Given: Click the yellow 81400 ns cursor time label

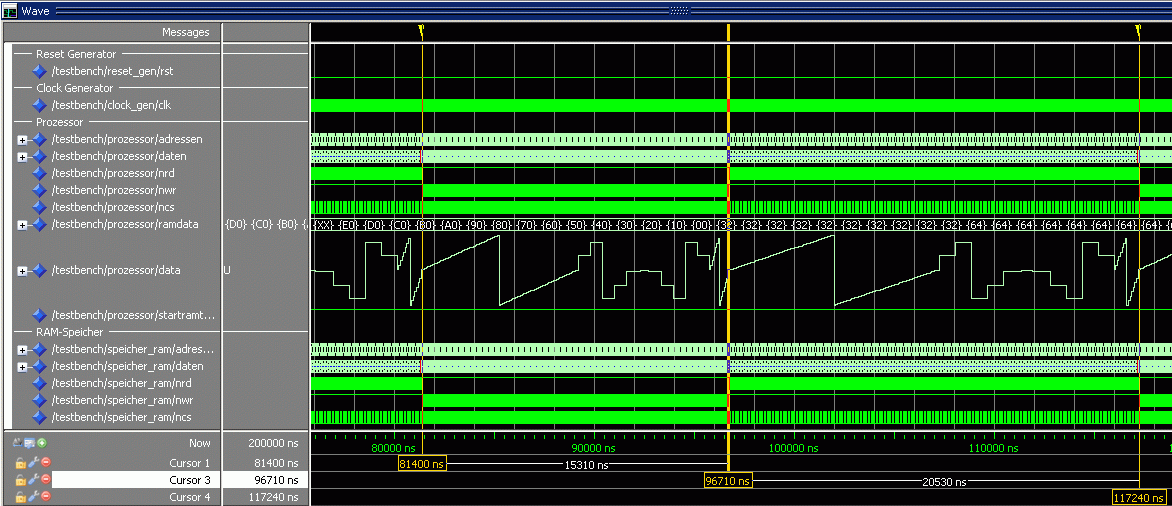Looking at the screenshot, I should [x=421, y=464].
